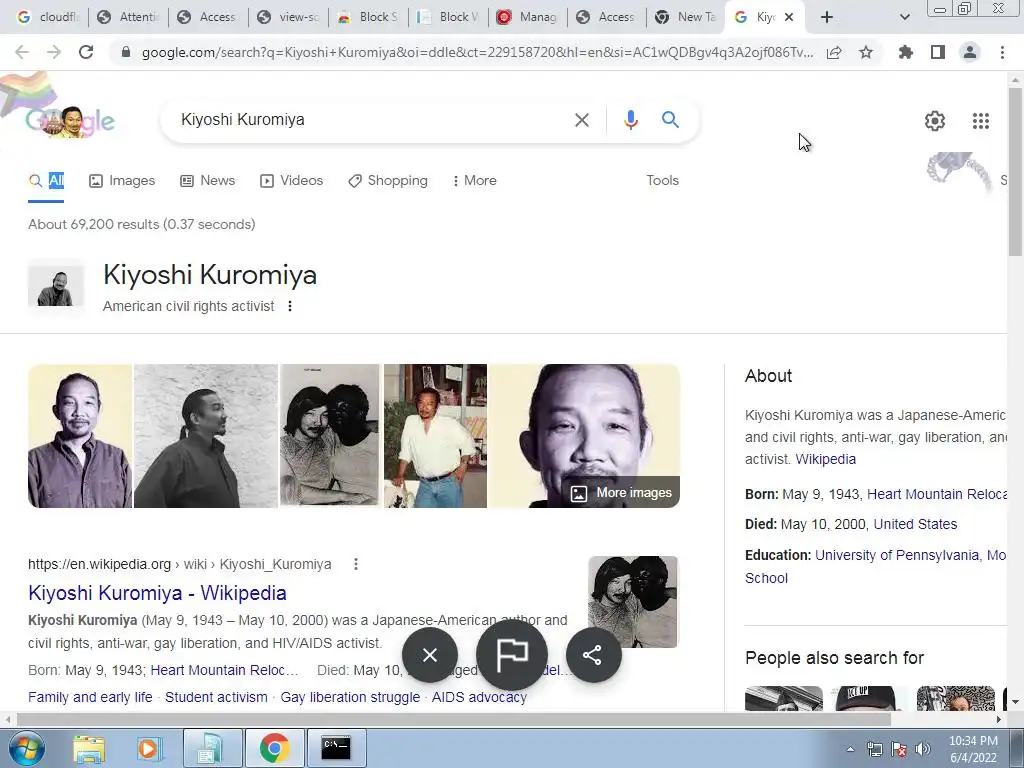The height and width of the screenshot is (768, 1024).
Task: Open first portrait image in purple shirt
Action: (80, 436)
